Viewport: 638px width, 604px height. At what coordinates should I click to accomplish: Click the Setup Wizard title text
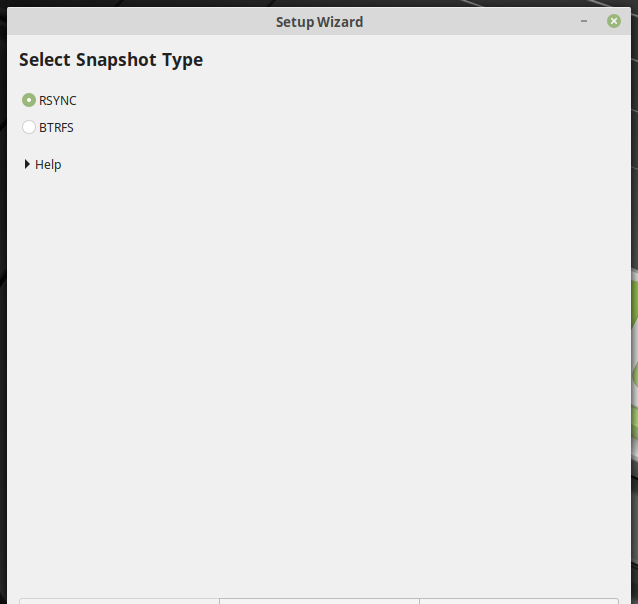tap(319, 22)
